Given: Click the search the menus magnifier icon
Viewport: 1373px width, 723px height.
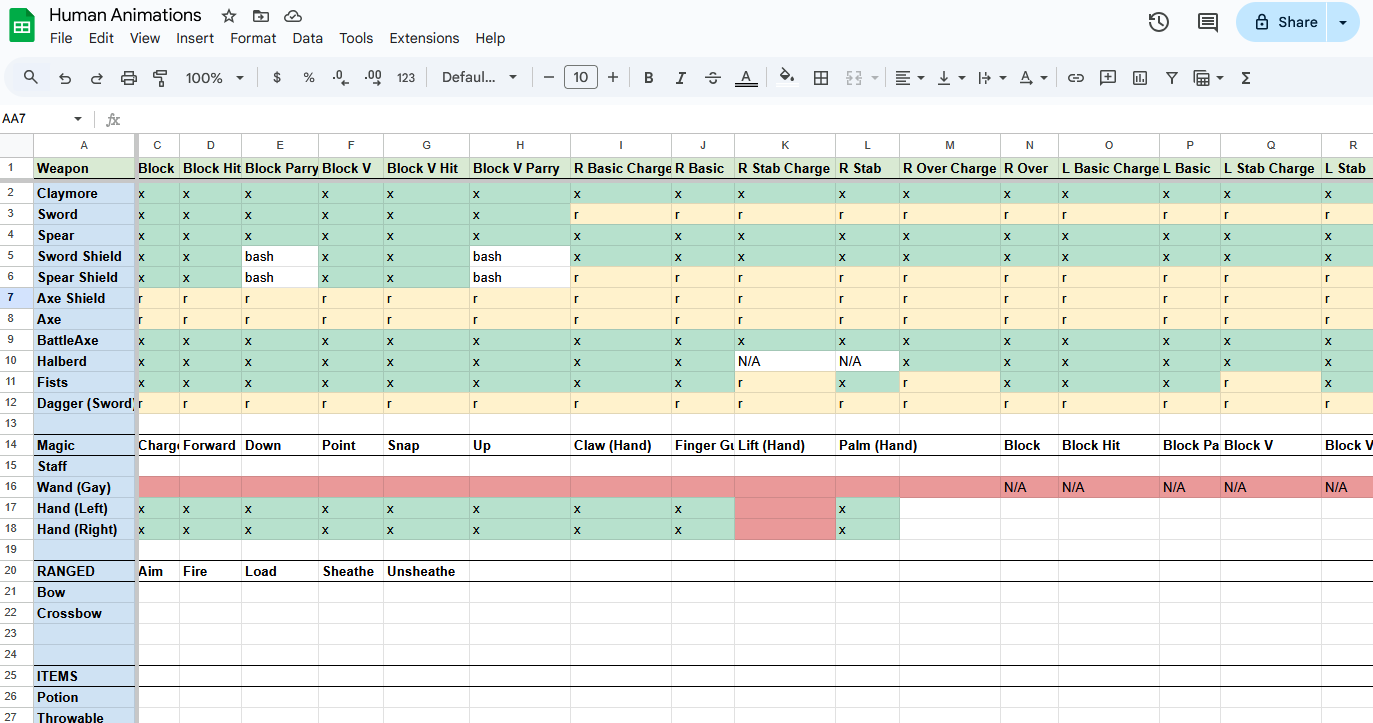Looking at the screenshot, I should [31, 77].
